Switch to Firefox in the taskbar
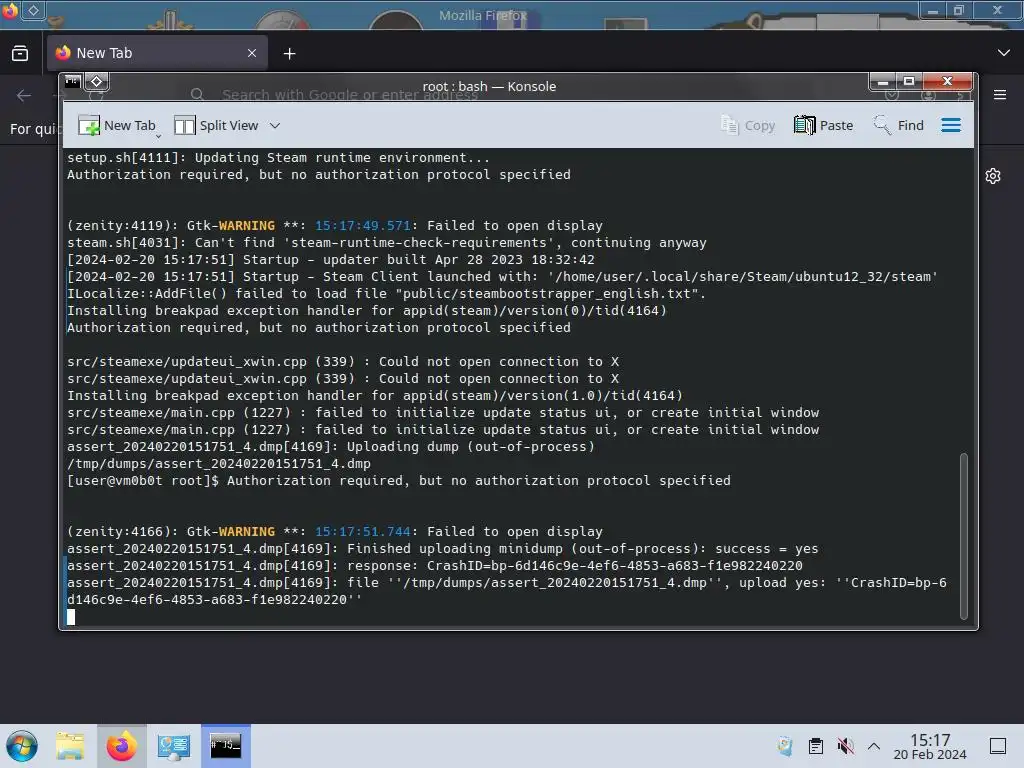The height and width of the screenshot is (768, 1024). point(121,746)
